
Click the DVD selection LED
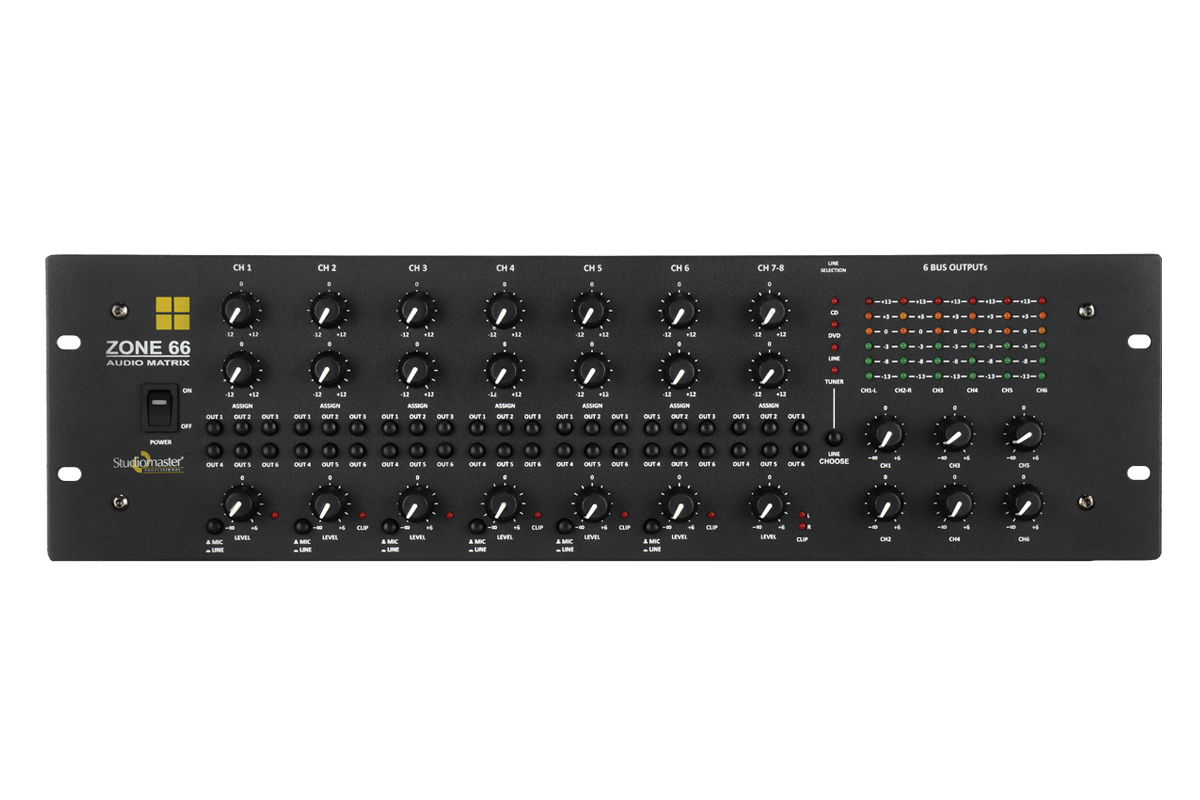[834, 324]
